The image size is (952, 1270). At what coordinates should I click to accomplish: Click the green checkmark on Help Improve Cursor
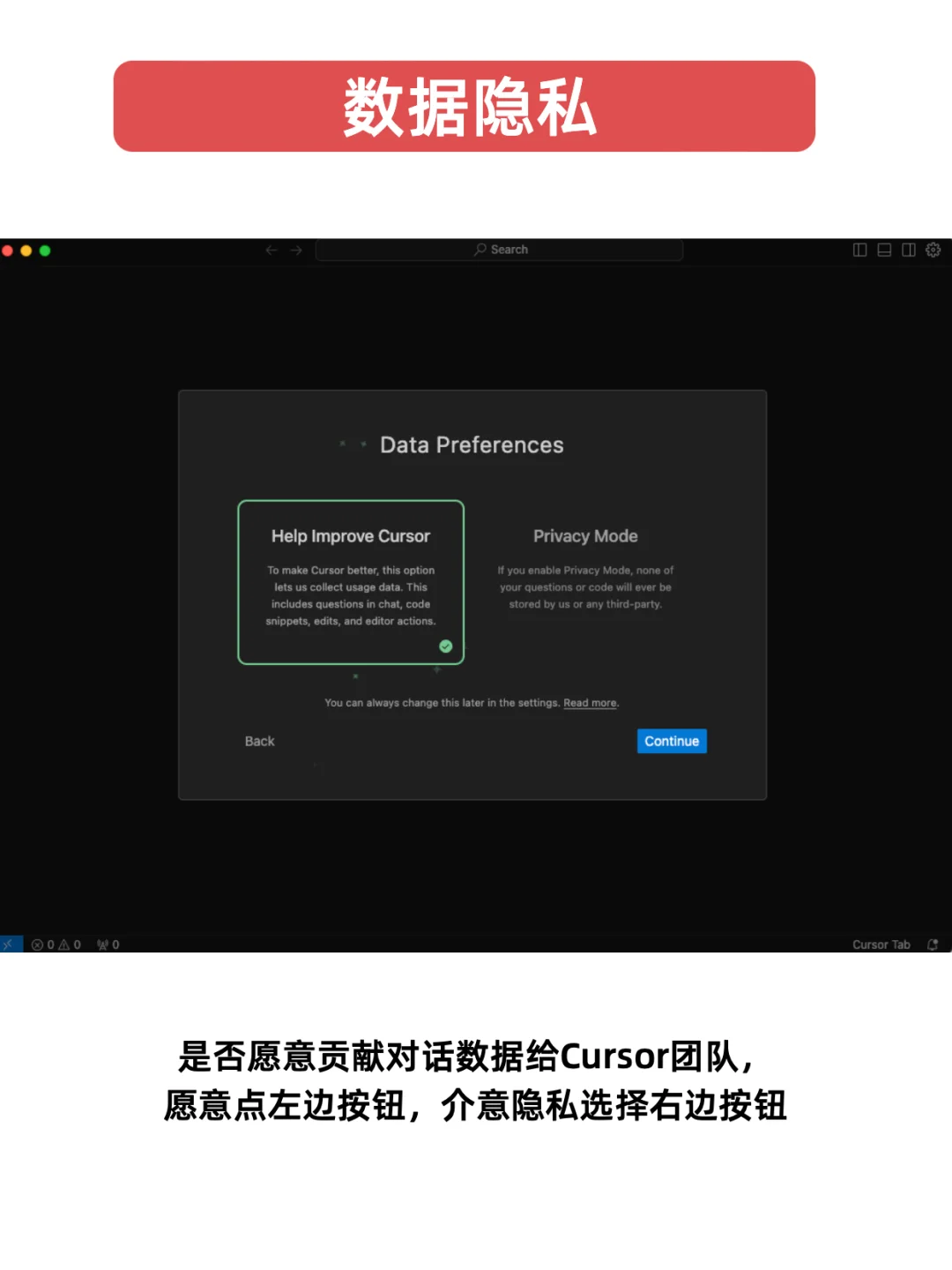point(446,646)
